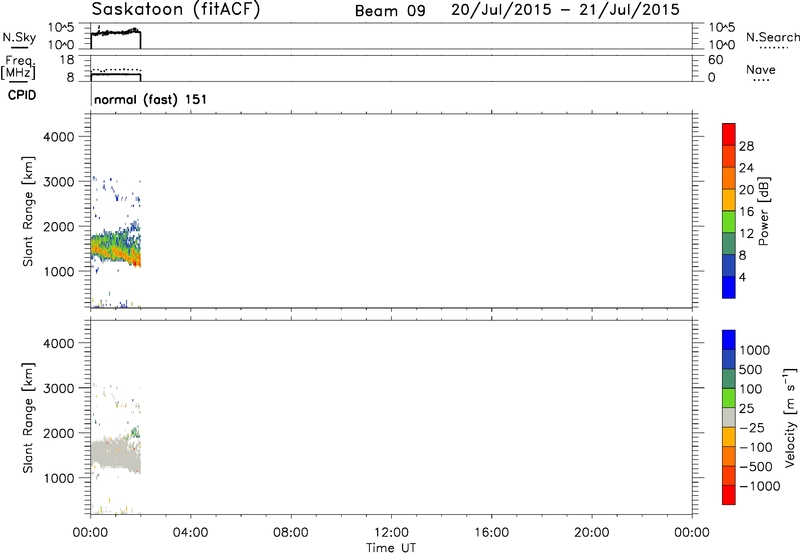Click the 'Beam 09' label
This screenshot has width=800, height=554.
point(390,11)
